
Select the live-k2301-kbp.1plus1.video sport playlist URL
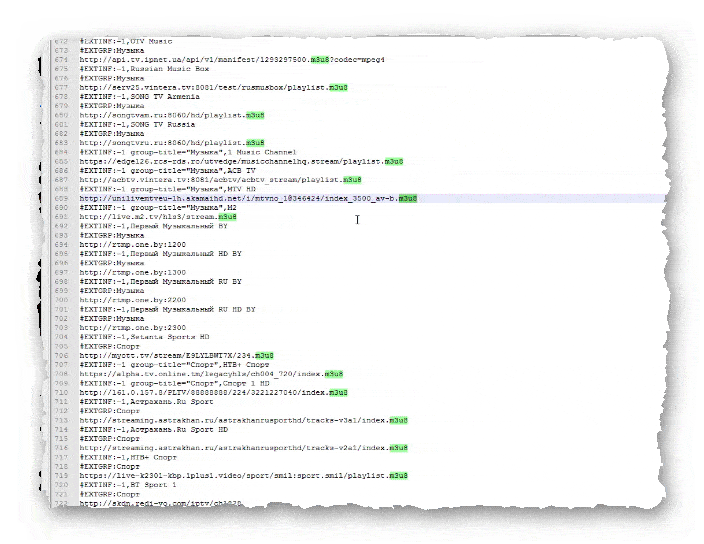(243, 476)
